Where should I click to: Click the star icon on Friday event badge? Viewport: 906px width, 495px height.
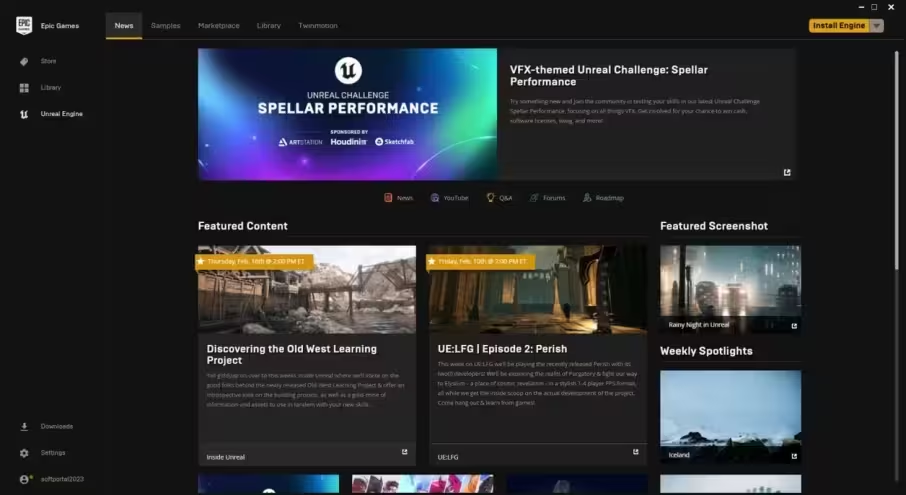click(431, 262)
